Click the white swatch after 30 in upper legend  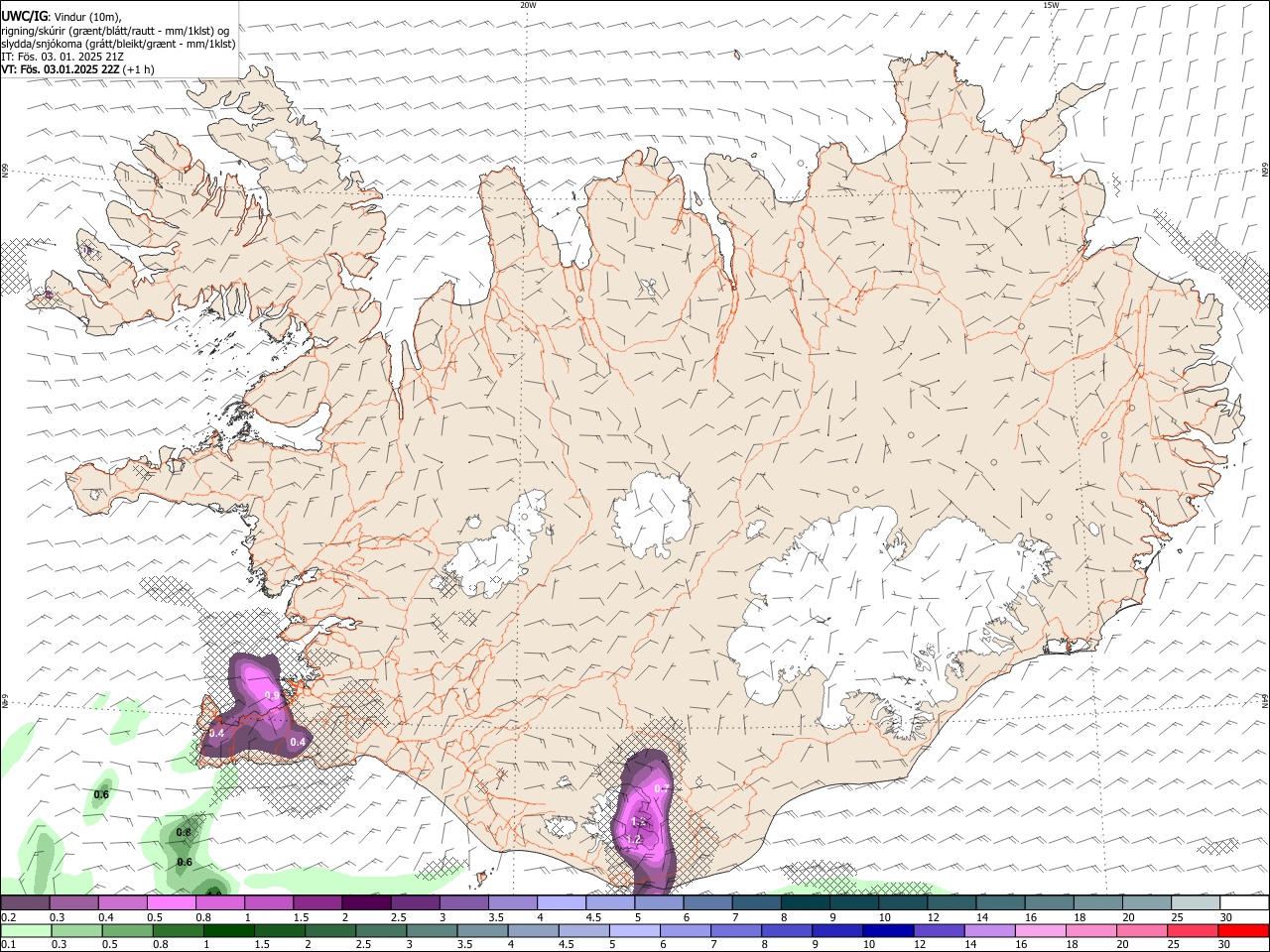1245,902
